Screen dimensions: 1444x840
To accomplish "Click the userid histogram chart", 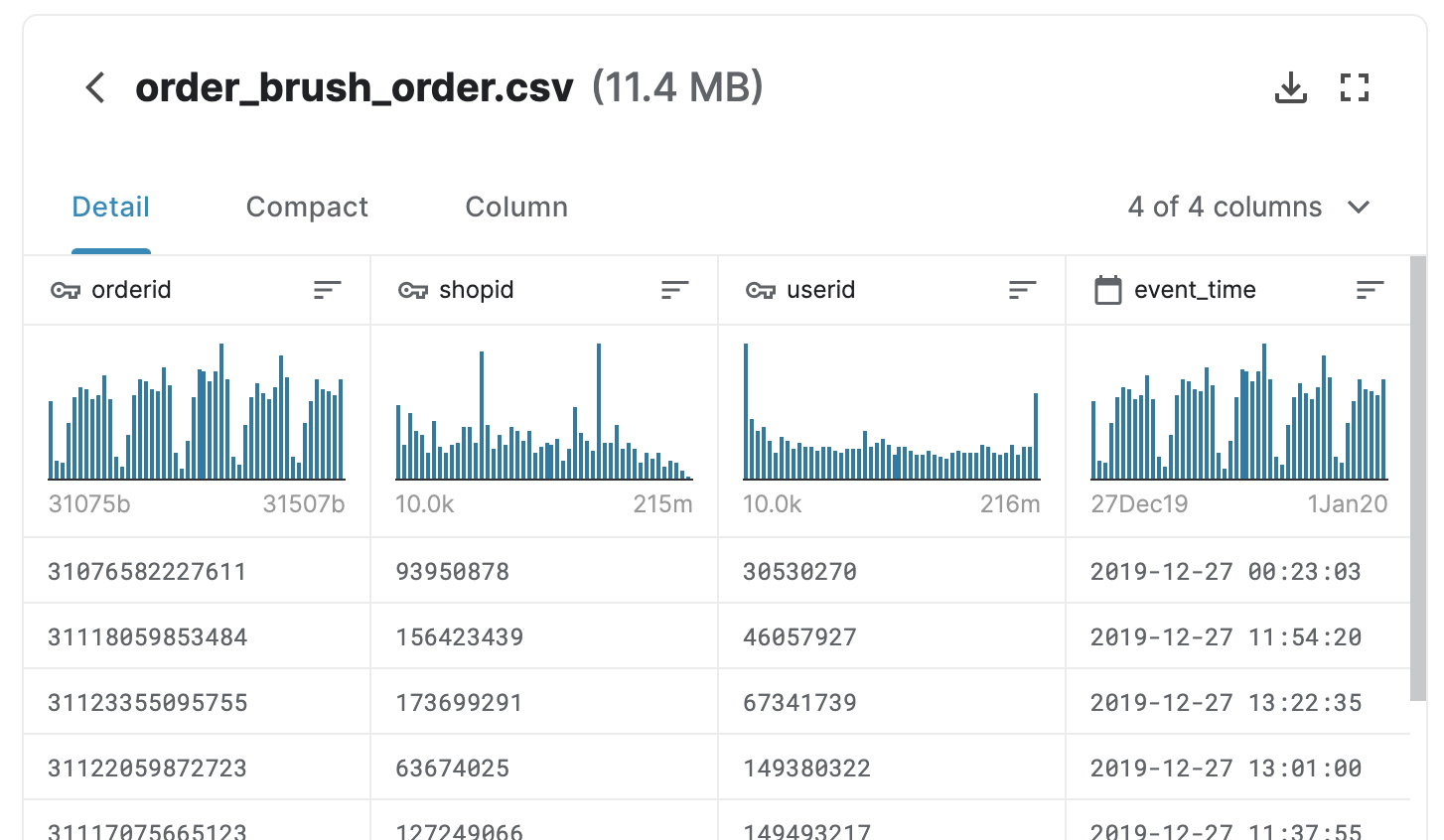I will (892, 411).
